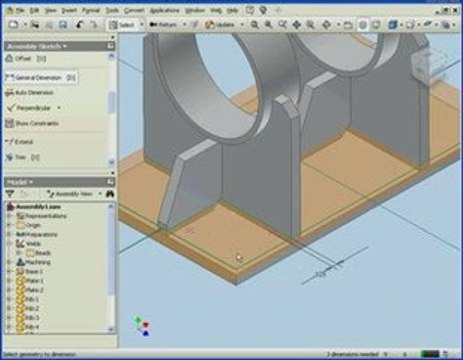Click the Undo arrow icon
This screenshot has height=360, width=463.
(x=79, y=25)
